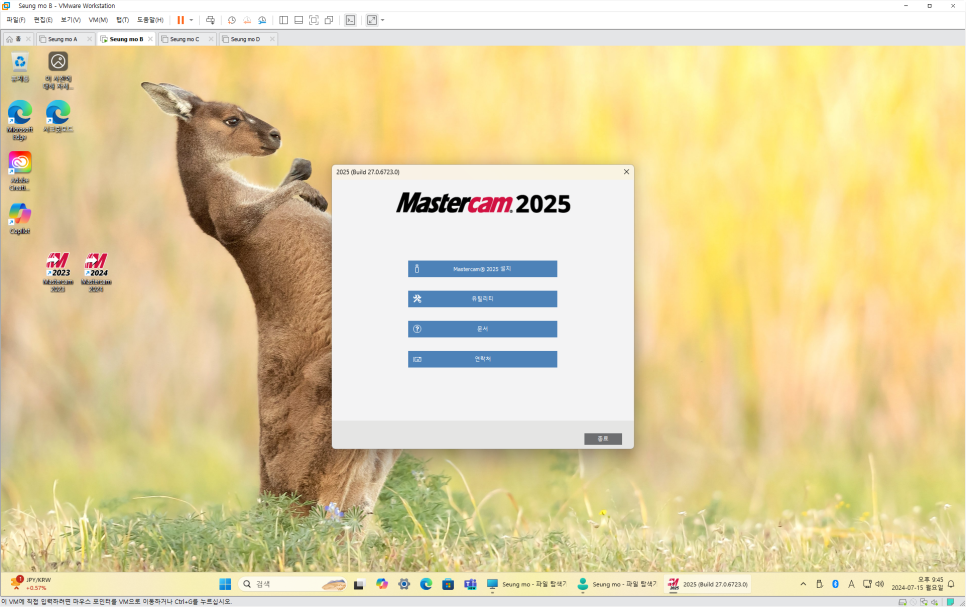This screenshot has height=607, width=966.
Task: Click the Mastercam 2025 install button
Action: pos(482,269)
